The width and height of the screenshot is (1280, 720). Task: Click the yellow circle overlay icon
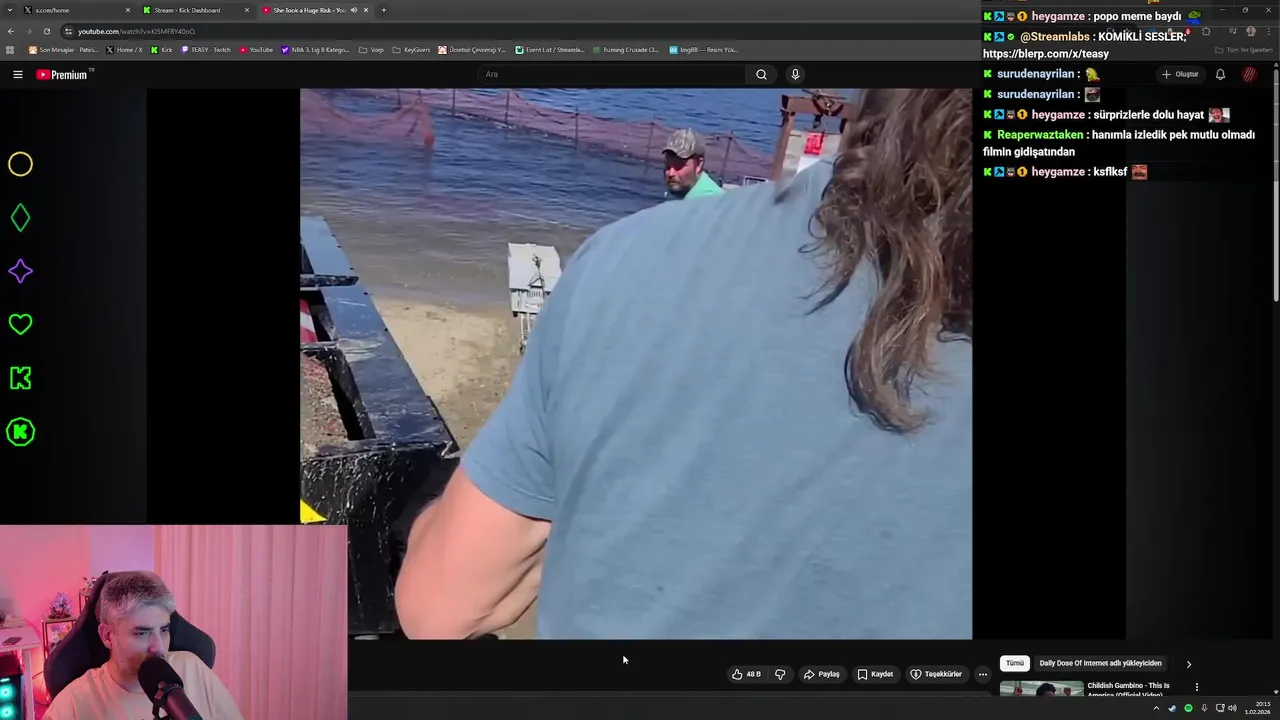[x=20, y=164]
